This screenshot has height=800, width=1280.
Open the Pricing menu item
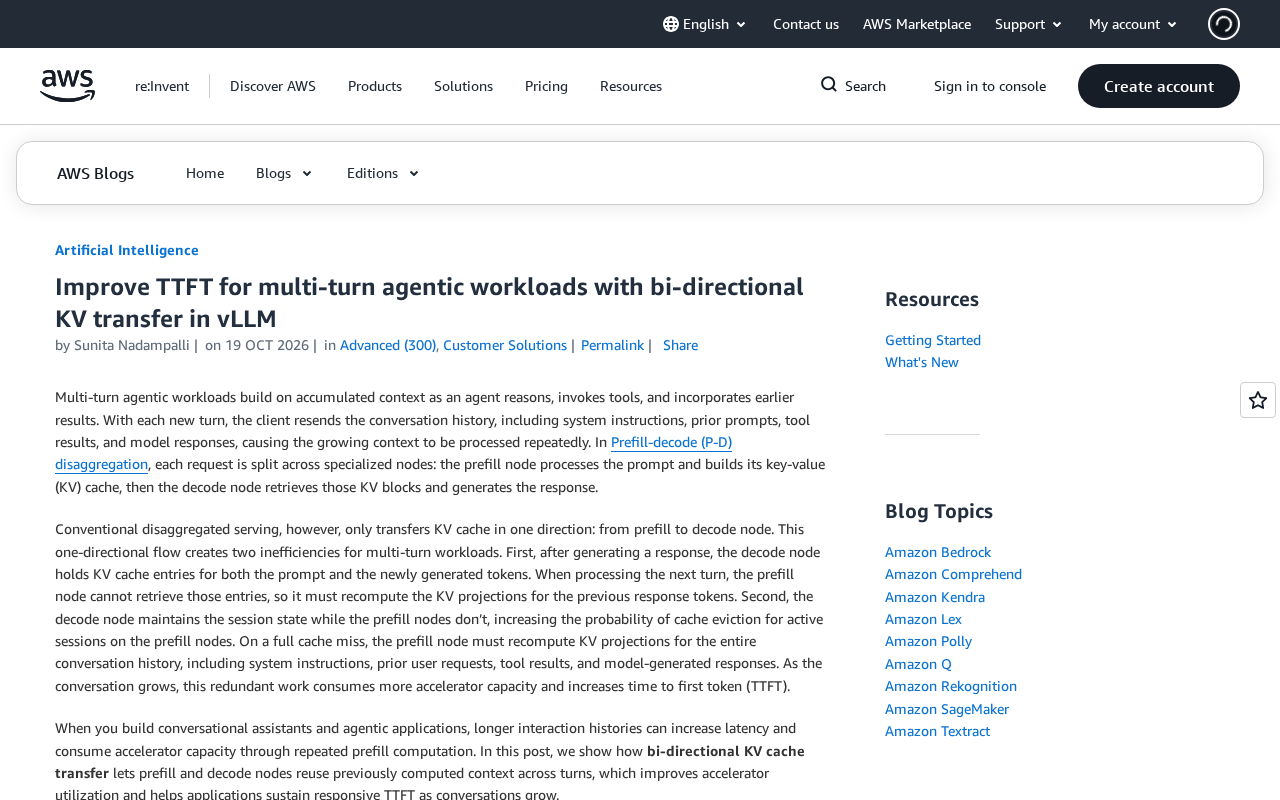(x=546, y=86)
